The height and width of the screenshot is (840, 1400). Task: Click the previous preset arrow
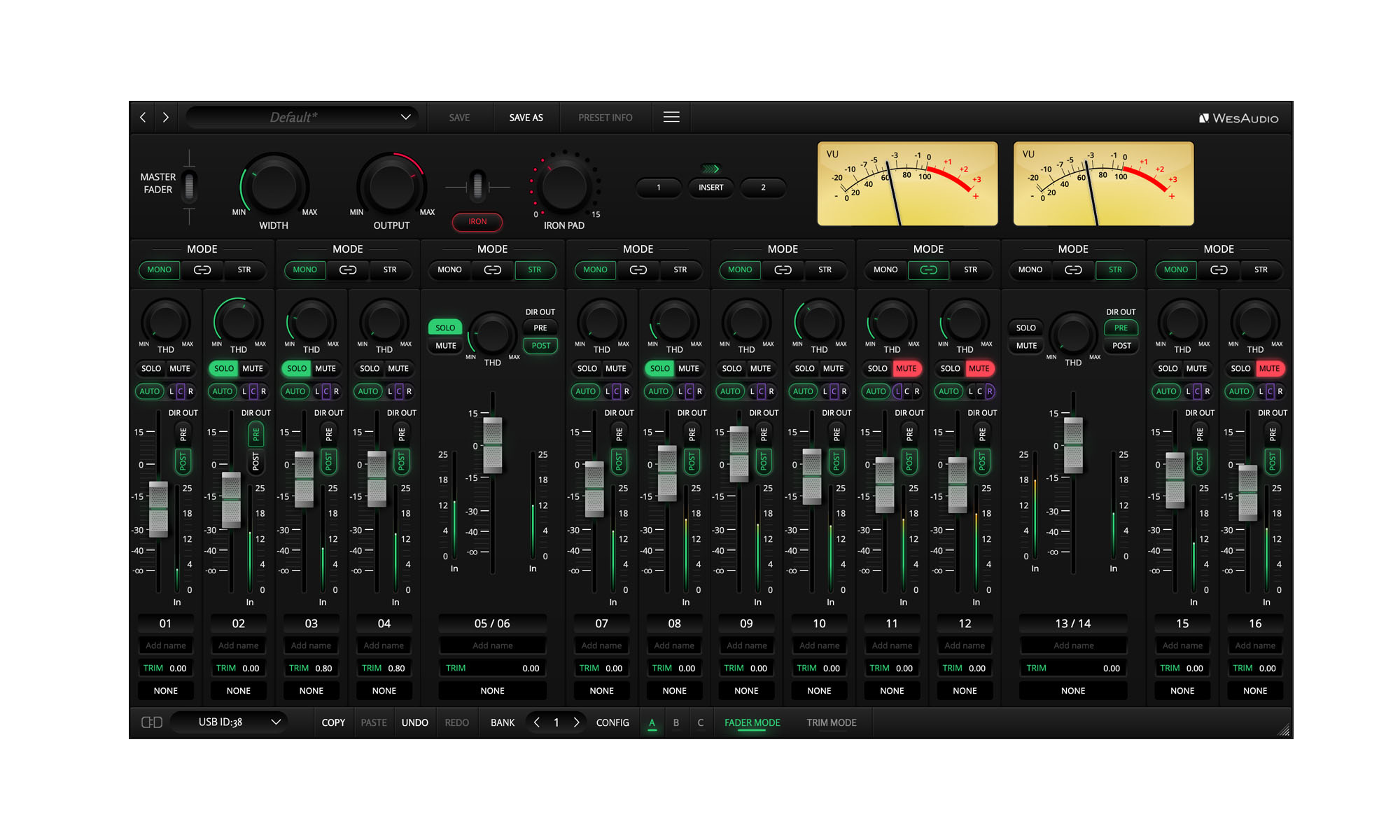coord(143,117)
